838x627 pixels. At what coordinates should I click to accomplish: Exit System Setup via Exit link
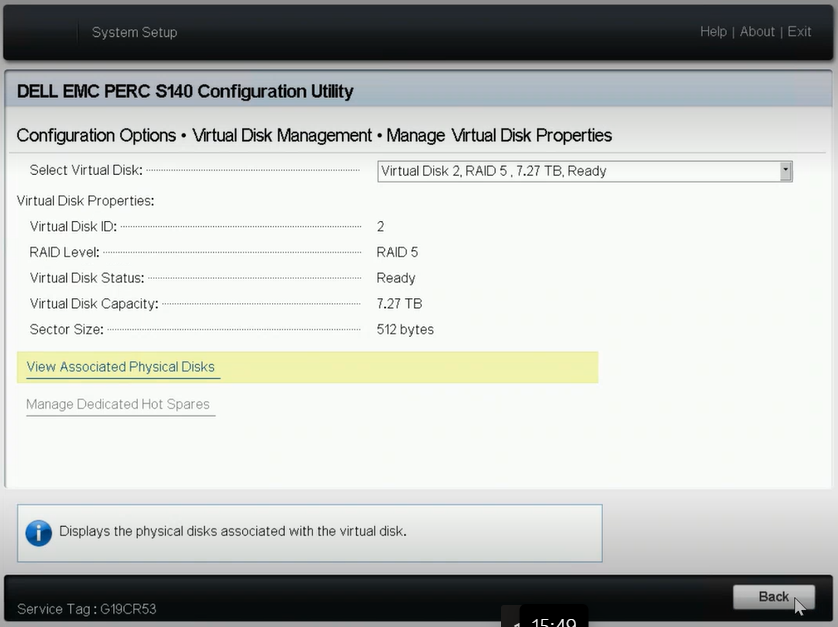pos(799,32)
